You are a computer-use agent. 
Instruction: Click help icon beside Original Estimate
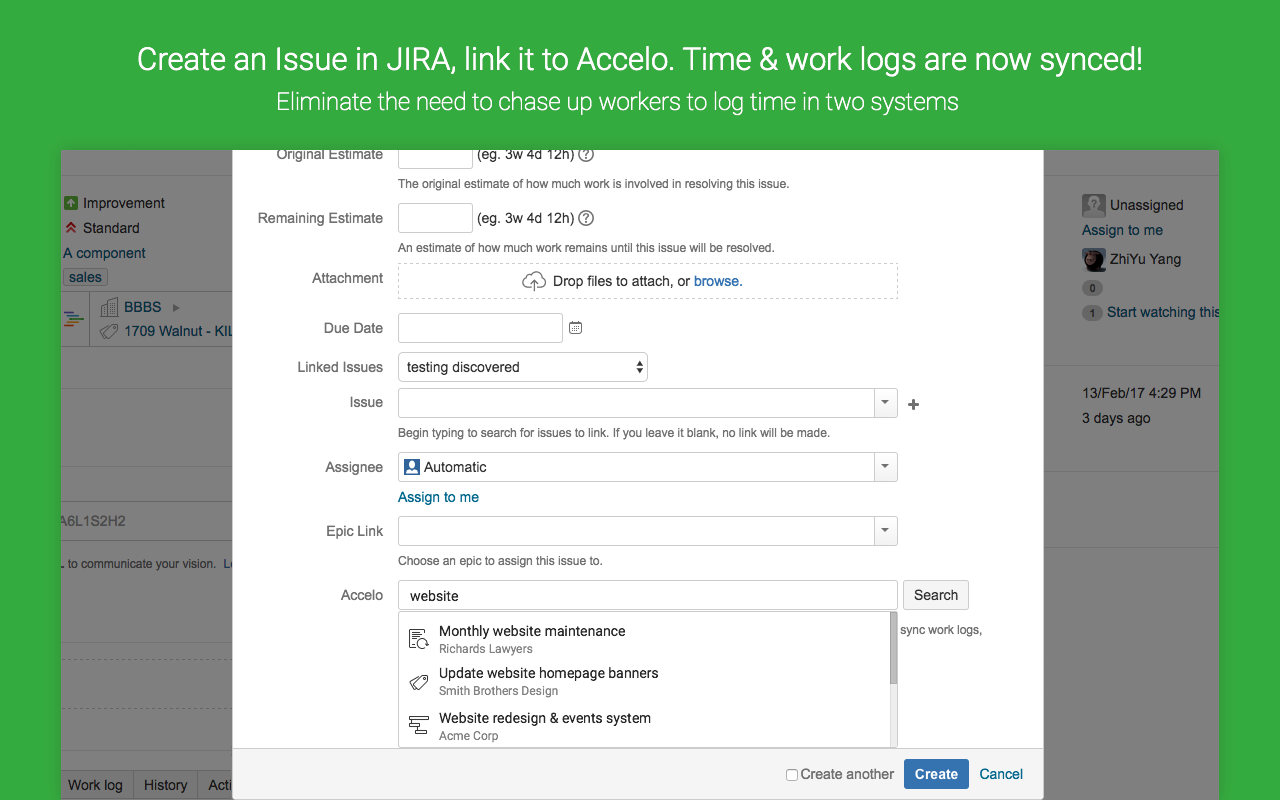pyautogui.click(x=586, y=155)
